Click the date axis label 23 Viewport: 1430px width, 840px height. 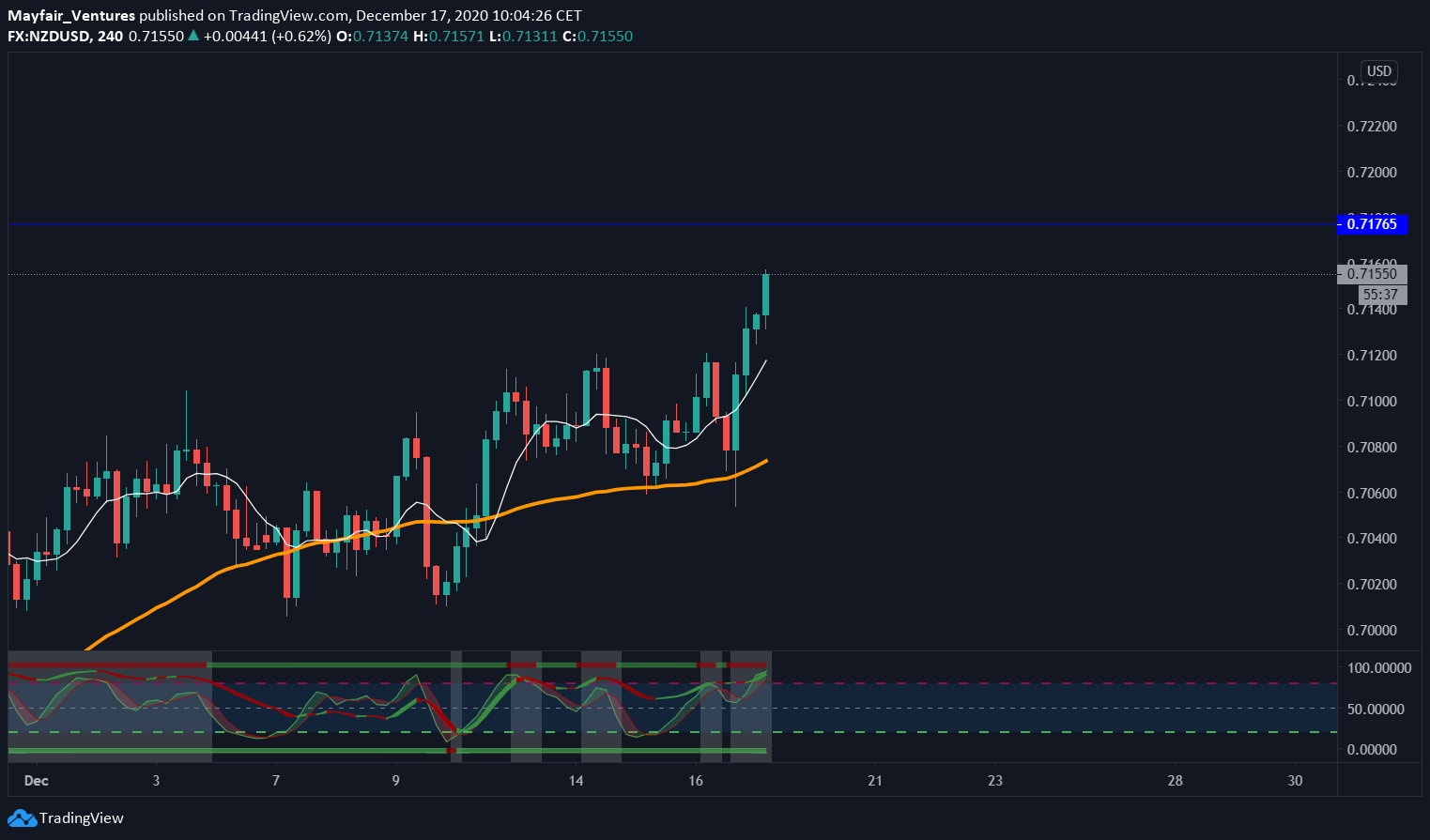(995, 780)
